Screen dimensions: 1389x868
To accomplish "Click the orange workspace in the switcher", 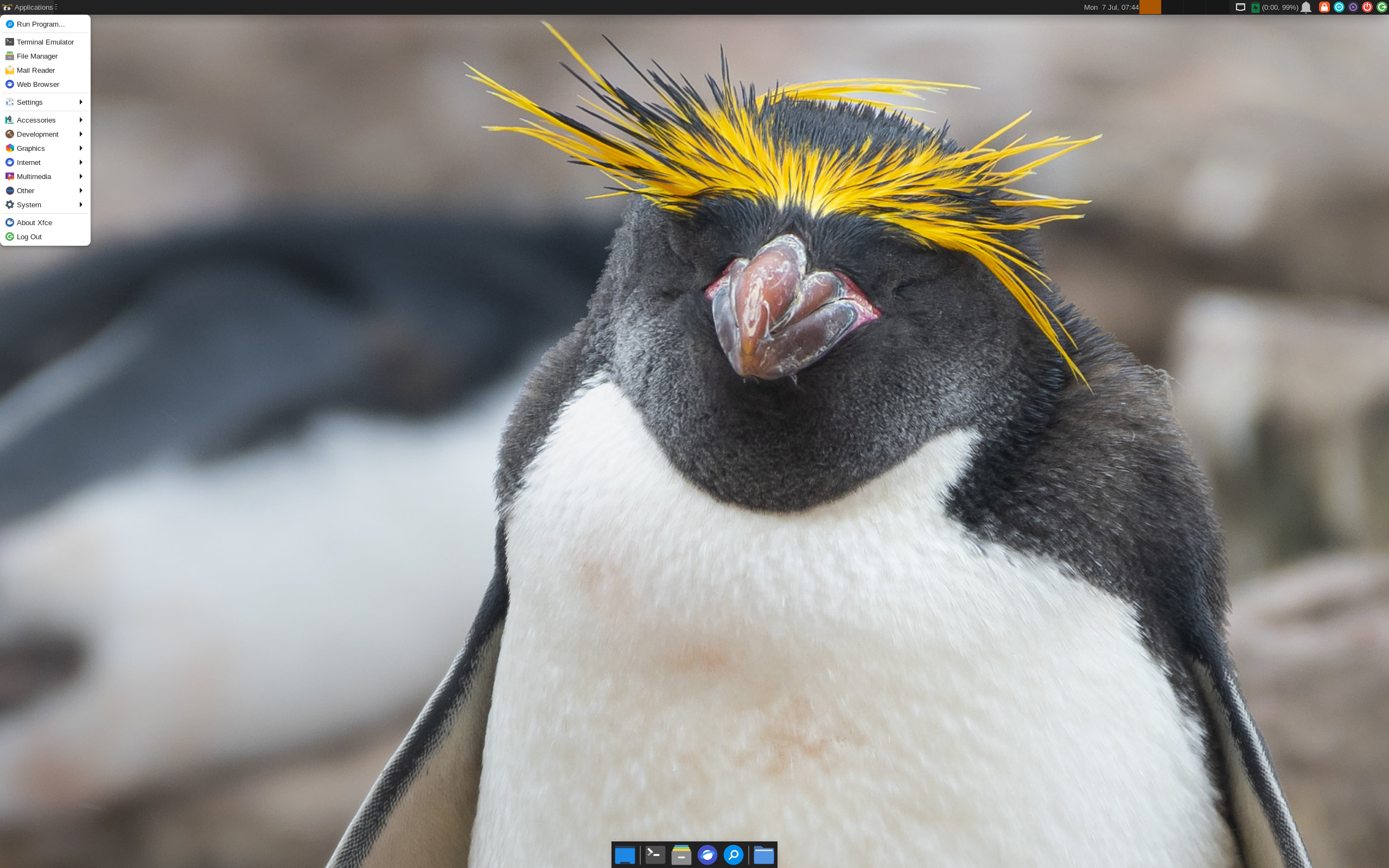I will (1150, 7).
